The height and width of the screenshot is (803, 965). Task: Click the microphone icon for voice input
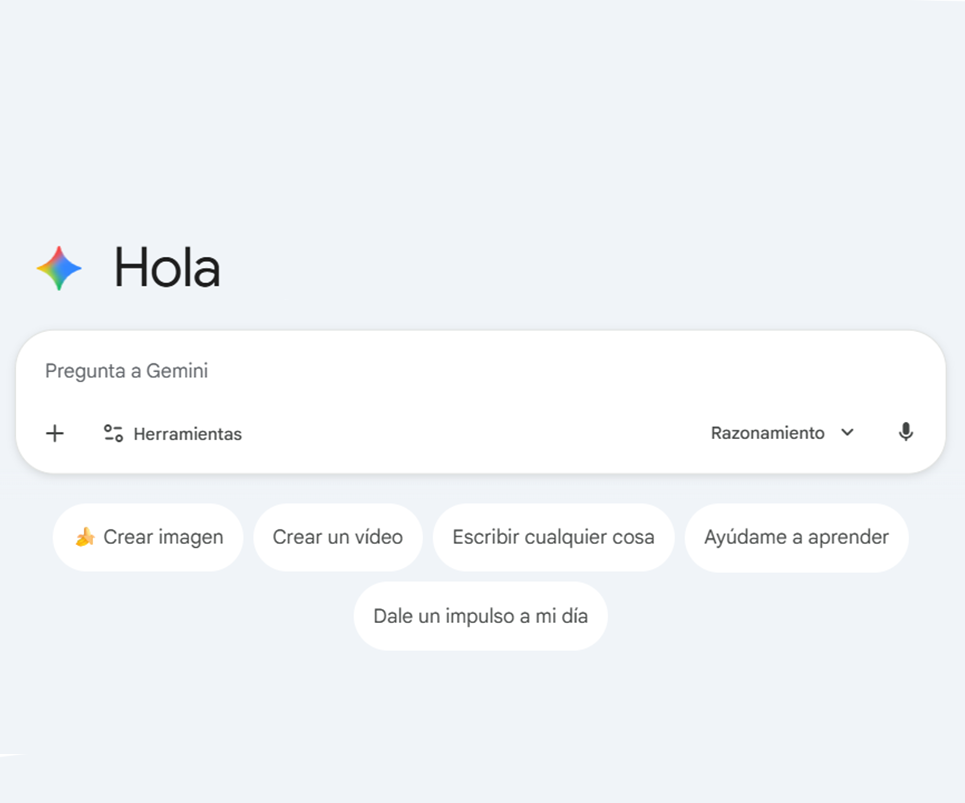(905, 432)
